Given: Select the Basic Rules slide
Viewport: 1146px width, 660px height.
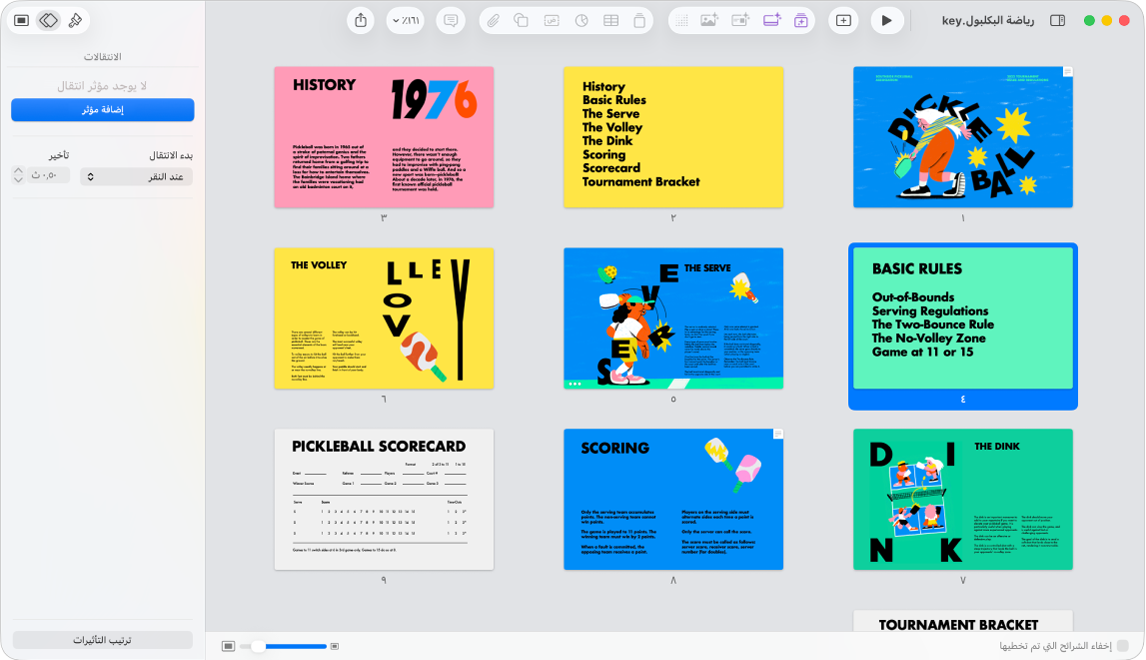Looking at the screenshot, I should [963, 318].
